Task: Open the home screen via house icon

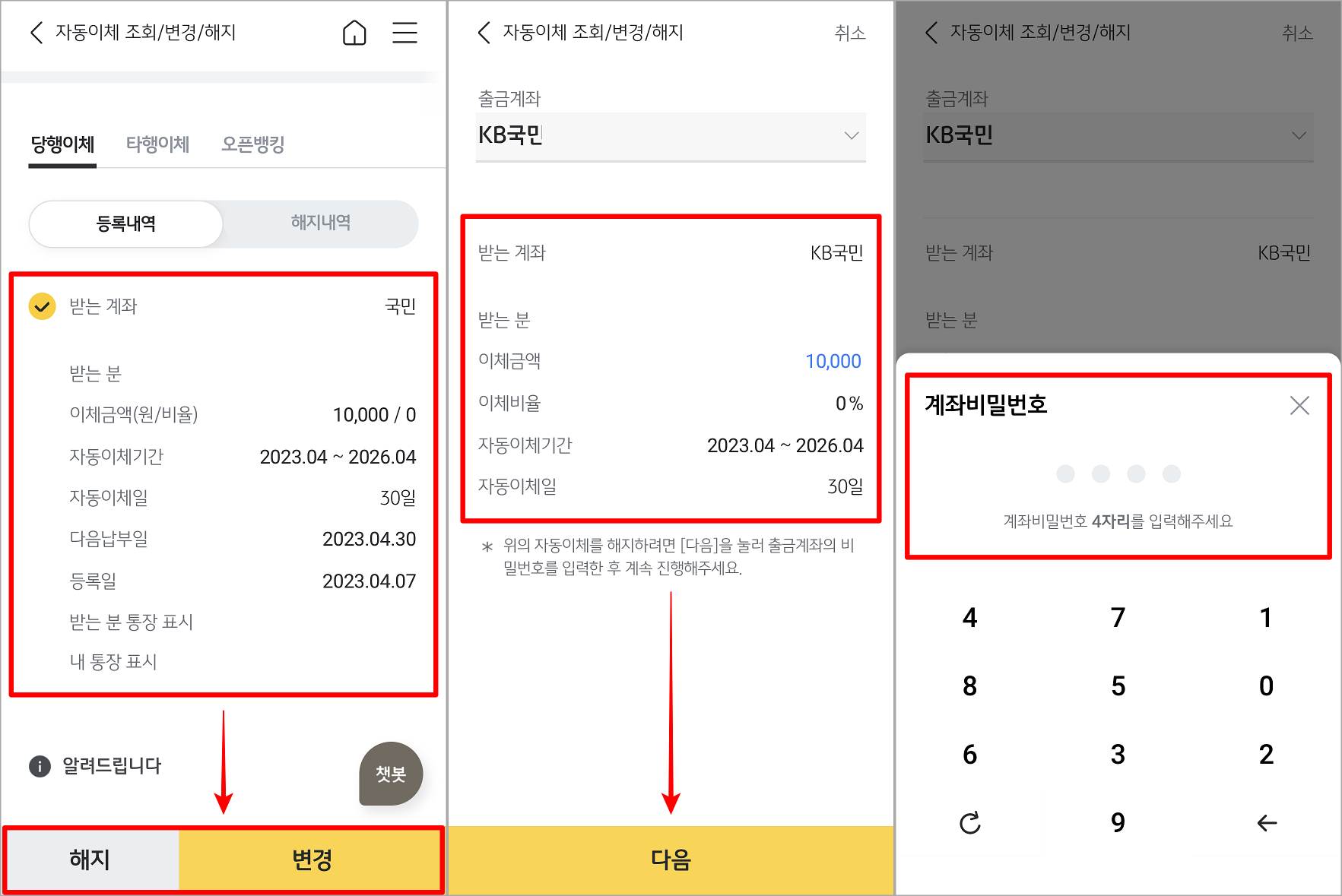Action: [x=354, y=33]
